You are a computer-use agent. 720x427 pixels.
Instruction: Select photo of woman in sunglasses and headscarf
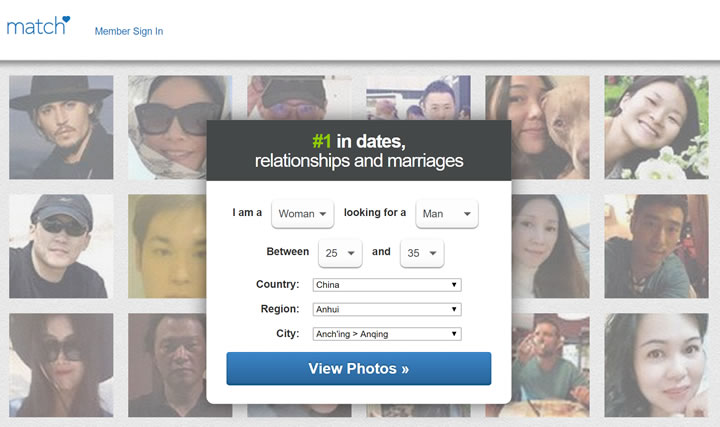[179, 127]
